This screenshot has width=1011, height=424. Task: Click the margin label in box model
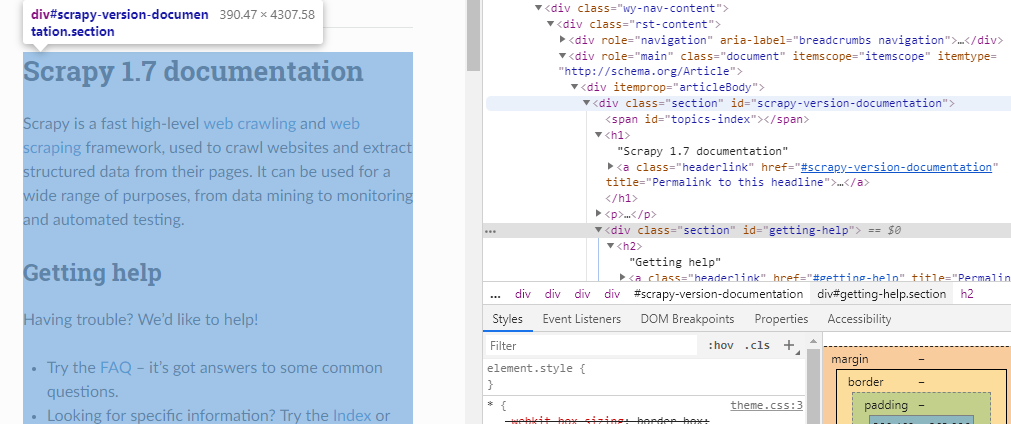(x=850, y=359)
